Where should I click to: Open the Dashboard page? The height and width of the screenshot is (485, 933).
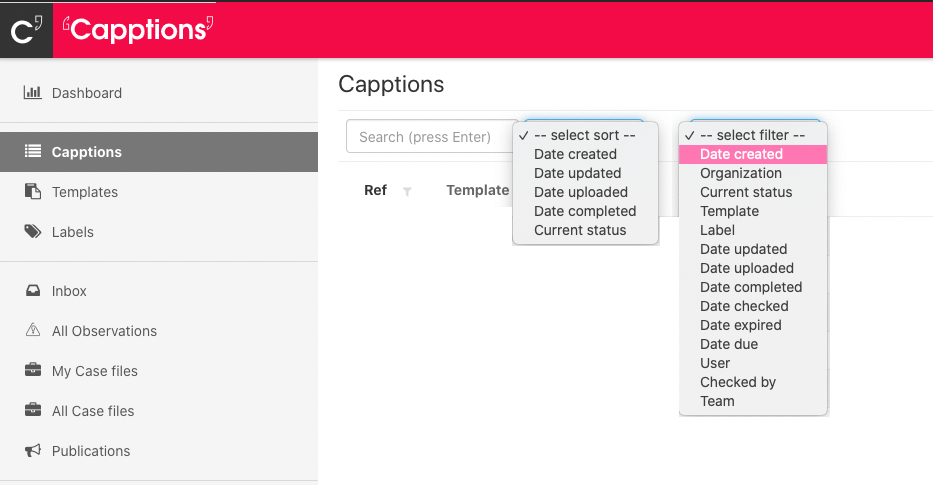[x=87, y=93]
